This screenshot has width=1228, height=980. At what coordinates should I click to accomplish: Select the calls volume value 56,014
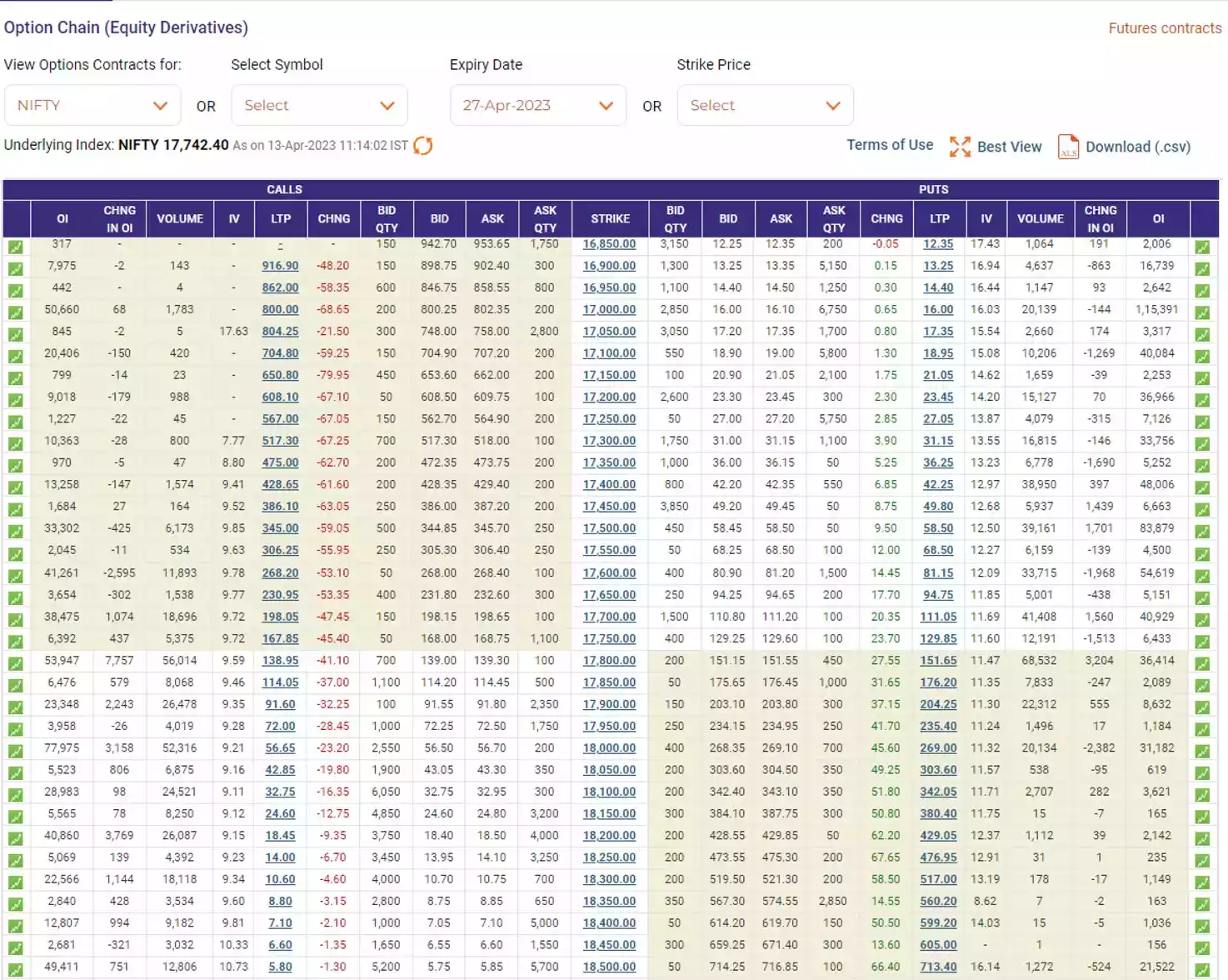coord(180,660)
